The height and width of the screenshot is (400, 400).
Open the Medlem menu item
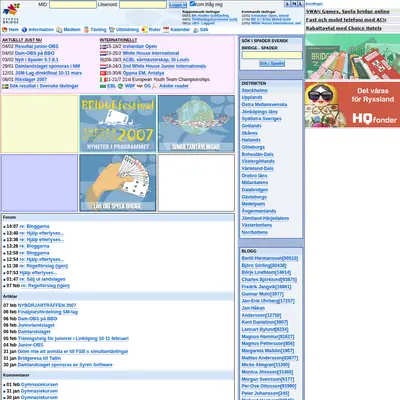(72, 30)
